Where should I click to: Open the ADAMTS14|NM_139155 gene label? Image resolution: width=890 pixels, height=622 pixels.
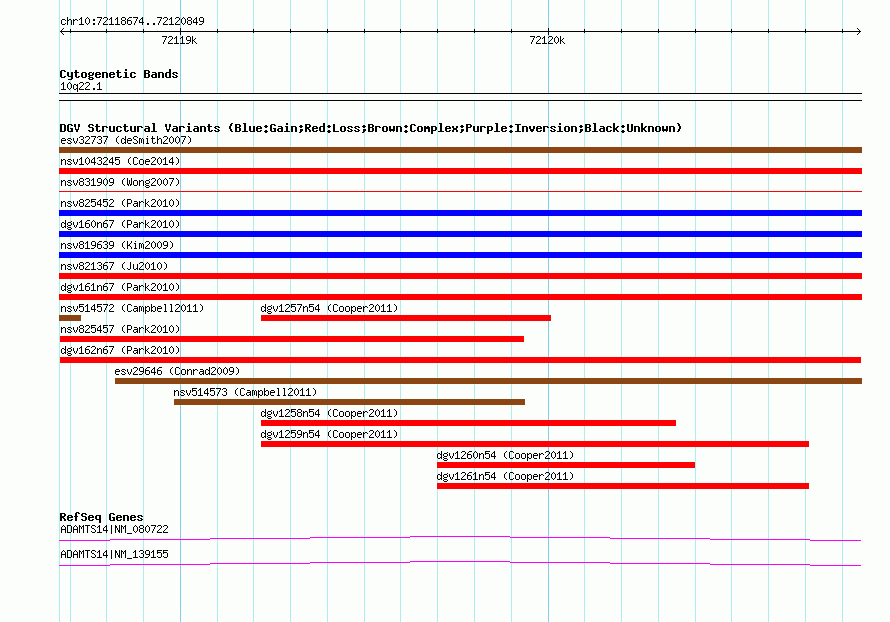coord(114,554)
